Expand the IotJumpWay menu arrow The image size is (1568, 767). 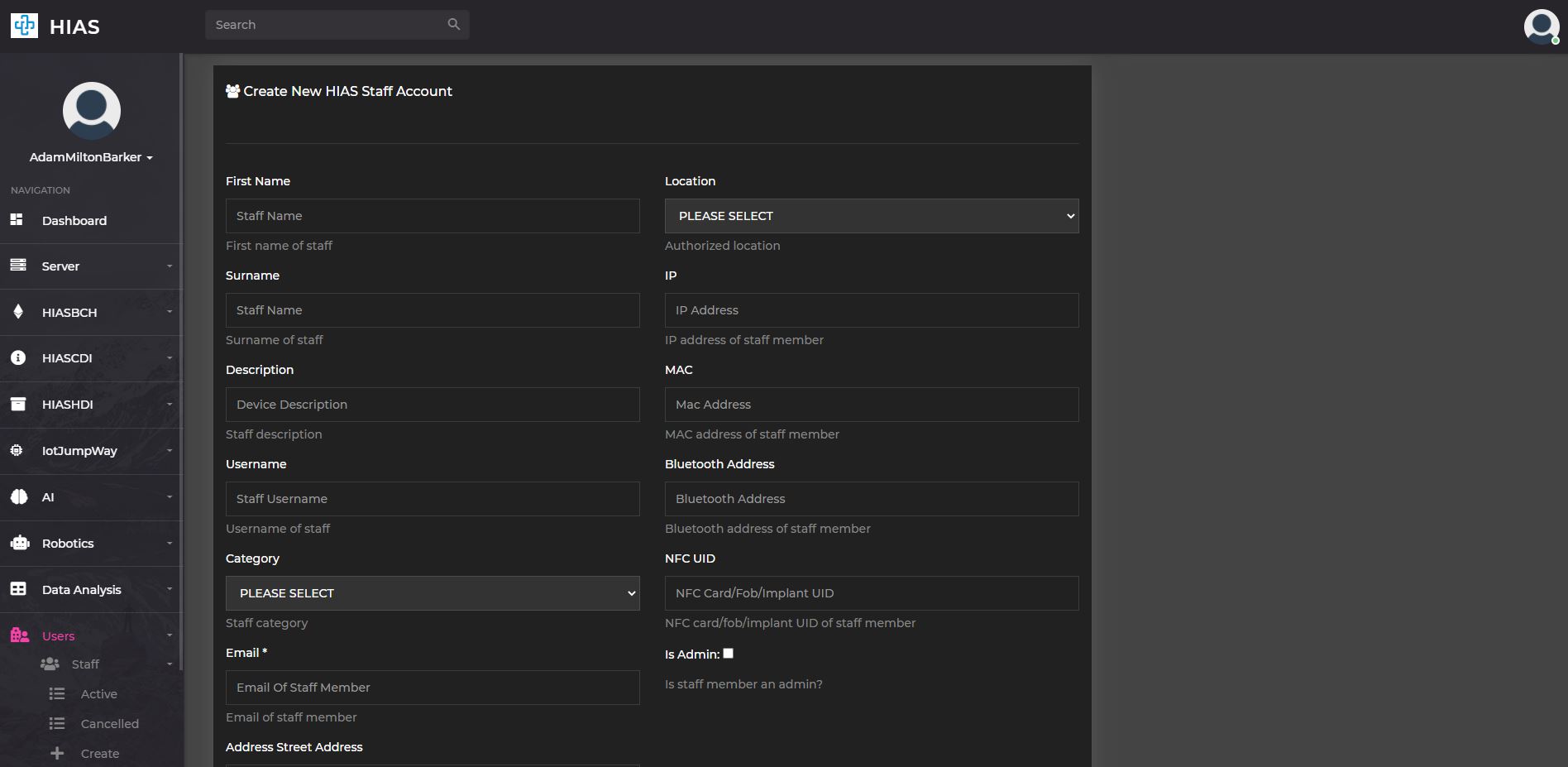(x=170, y=451)
